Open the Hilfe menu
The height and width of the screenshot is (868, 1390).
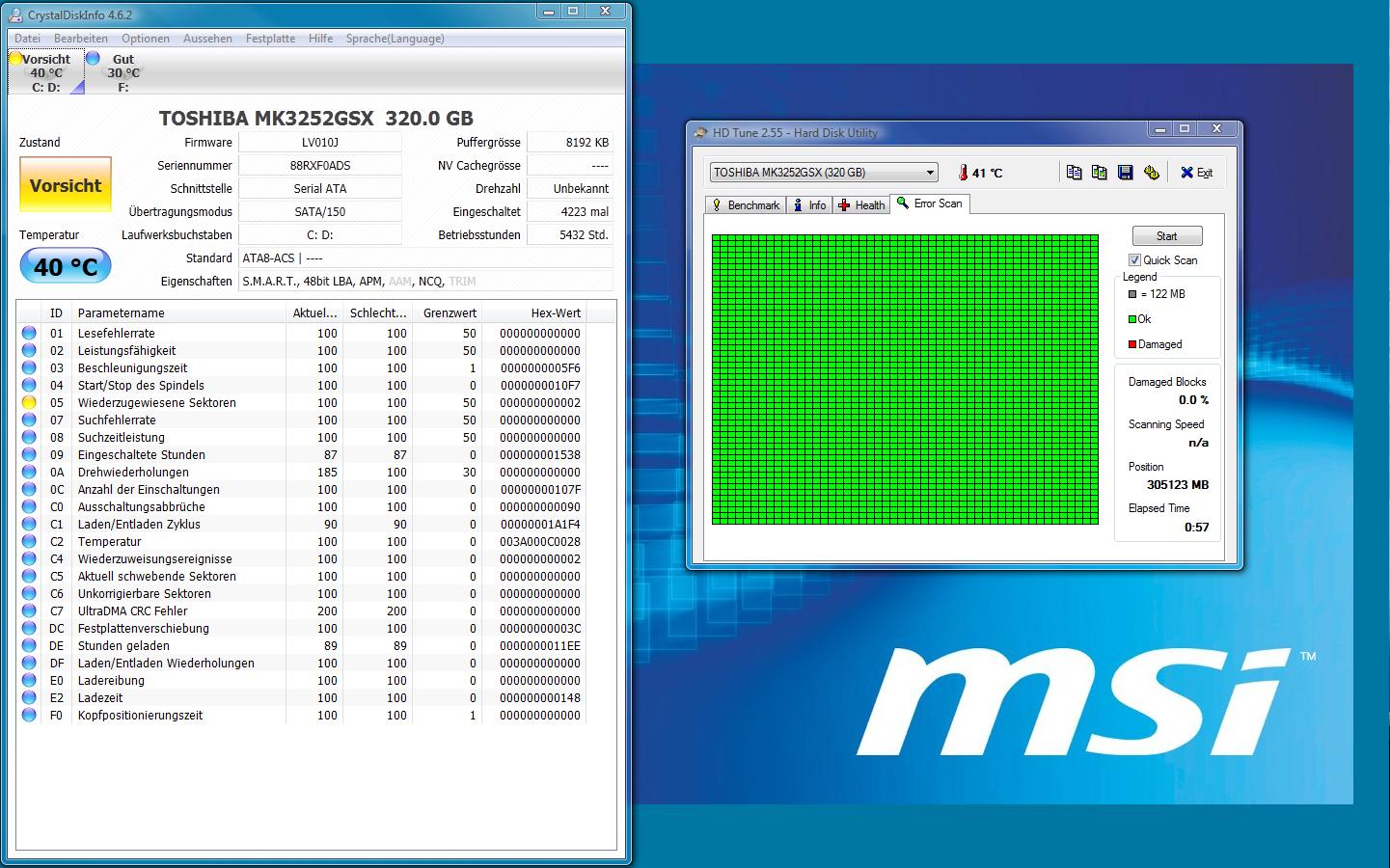321,39
